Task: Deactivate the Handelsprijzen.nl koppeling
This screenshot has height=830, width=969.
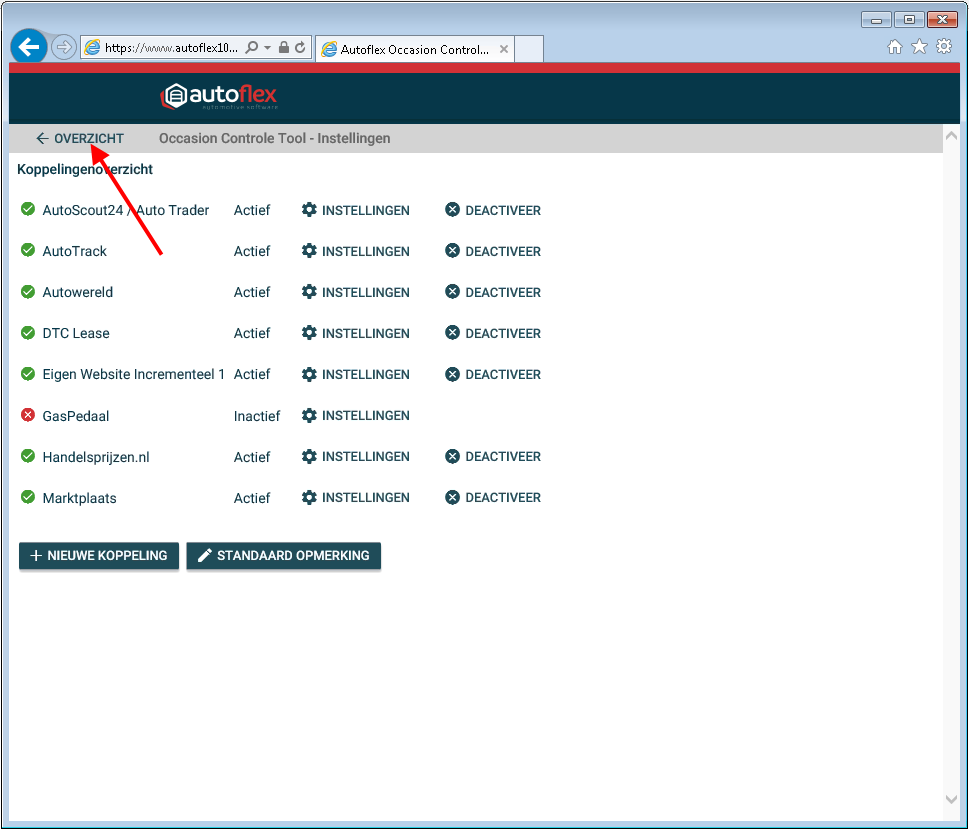Action: pos(493,456)
